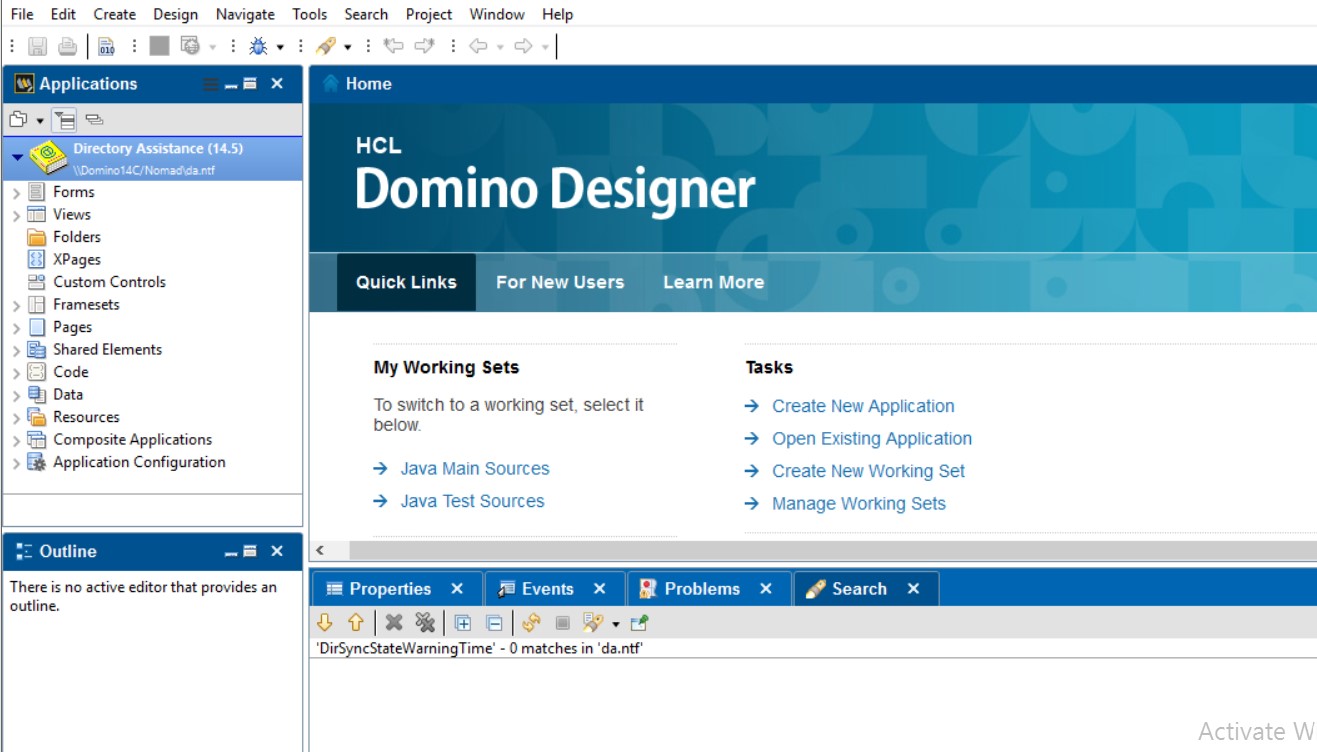This screenshot has width=1317, height=752.
Task: Click the flashlight search icon in main toolbar
Action: coord(325,46)
